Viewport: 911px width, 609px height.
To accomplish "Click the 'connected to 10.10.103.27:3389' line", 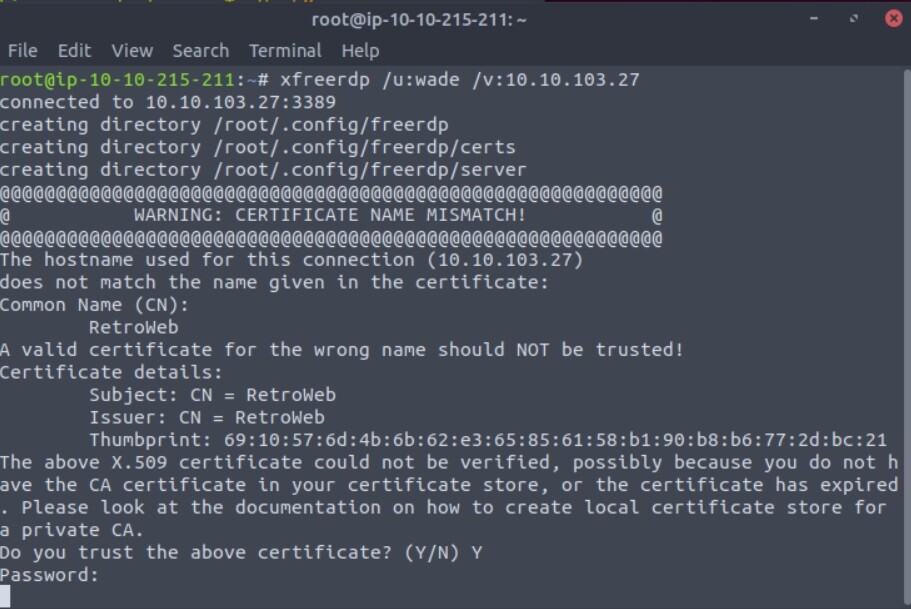I will (168, 102).
